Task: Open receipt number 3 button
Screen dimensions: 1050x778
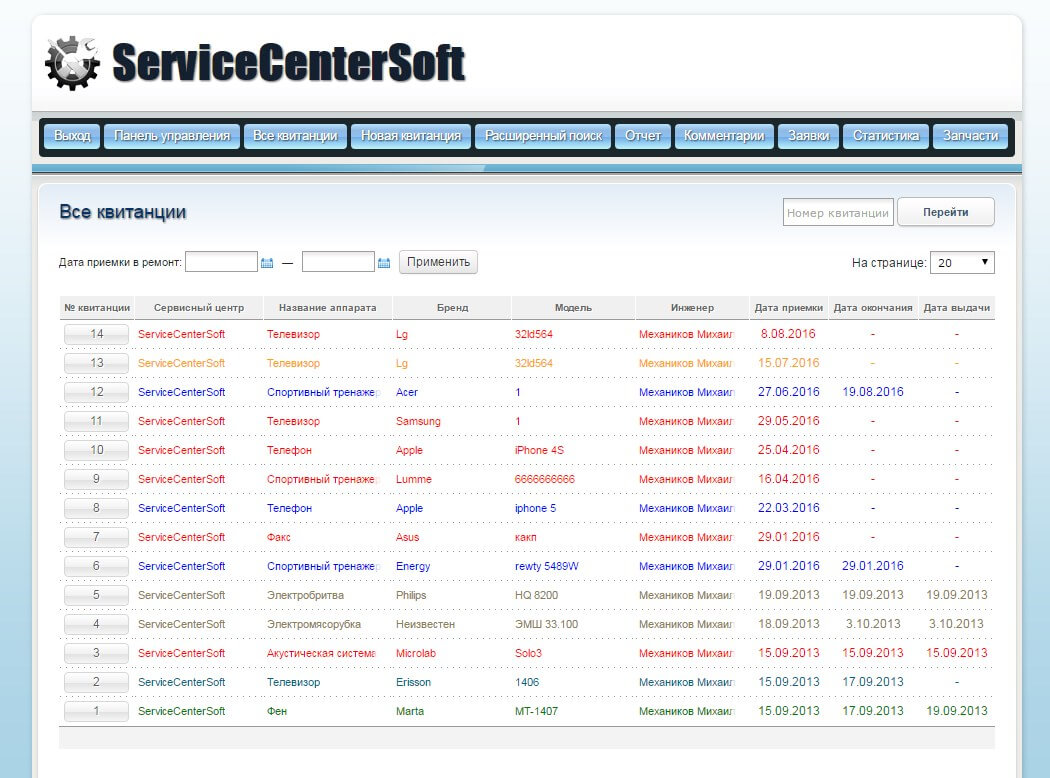Action: click(x=96, y=653)
